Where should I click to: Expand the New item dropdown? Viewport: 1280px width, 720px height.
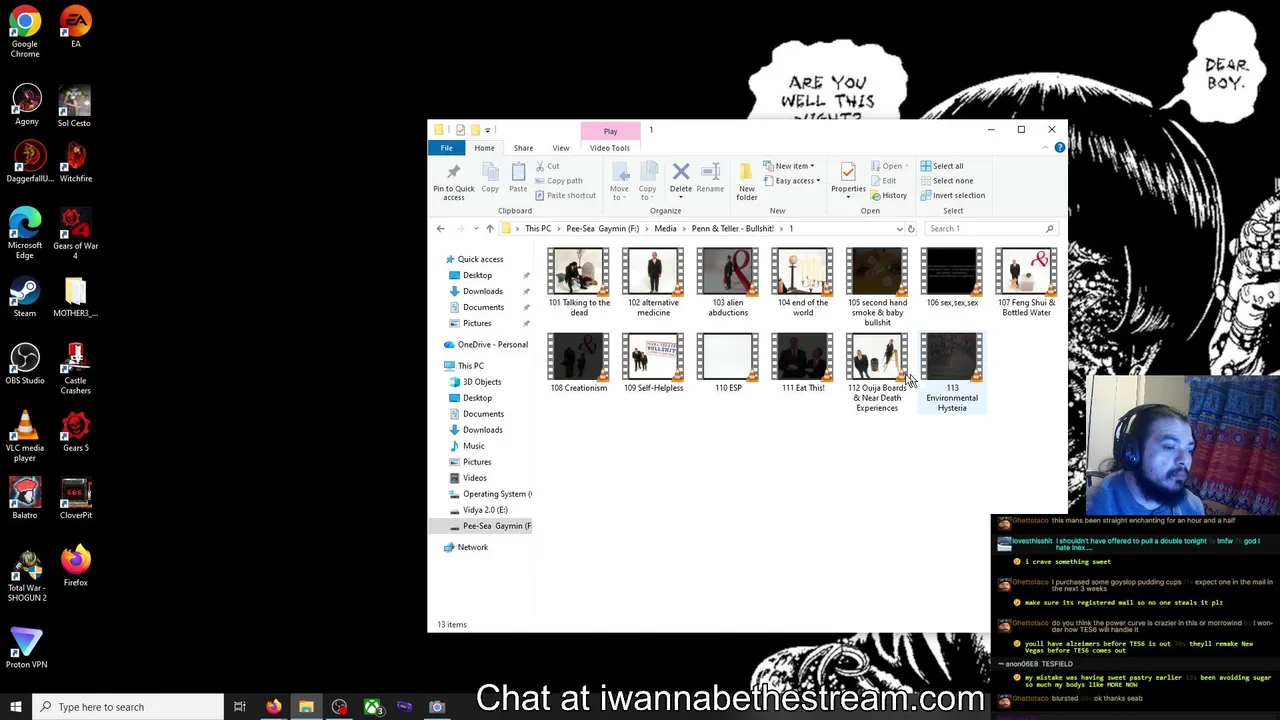pos(791,166)
